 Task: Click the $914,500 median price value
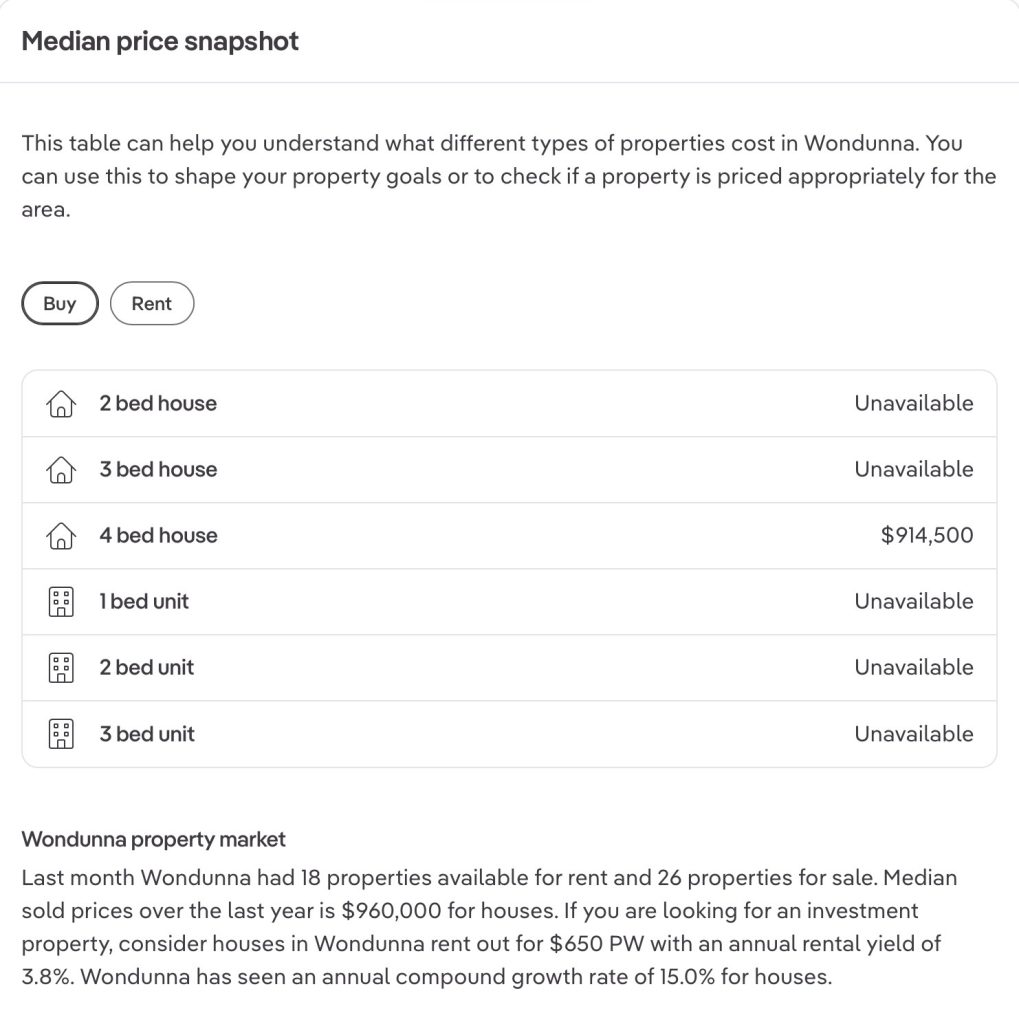(x=926, y=536)
